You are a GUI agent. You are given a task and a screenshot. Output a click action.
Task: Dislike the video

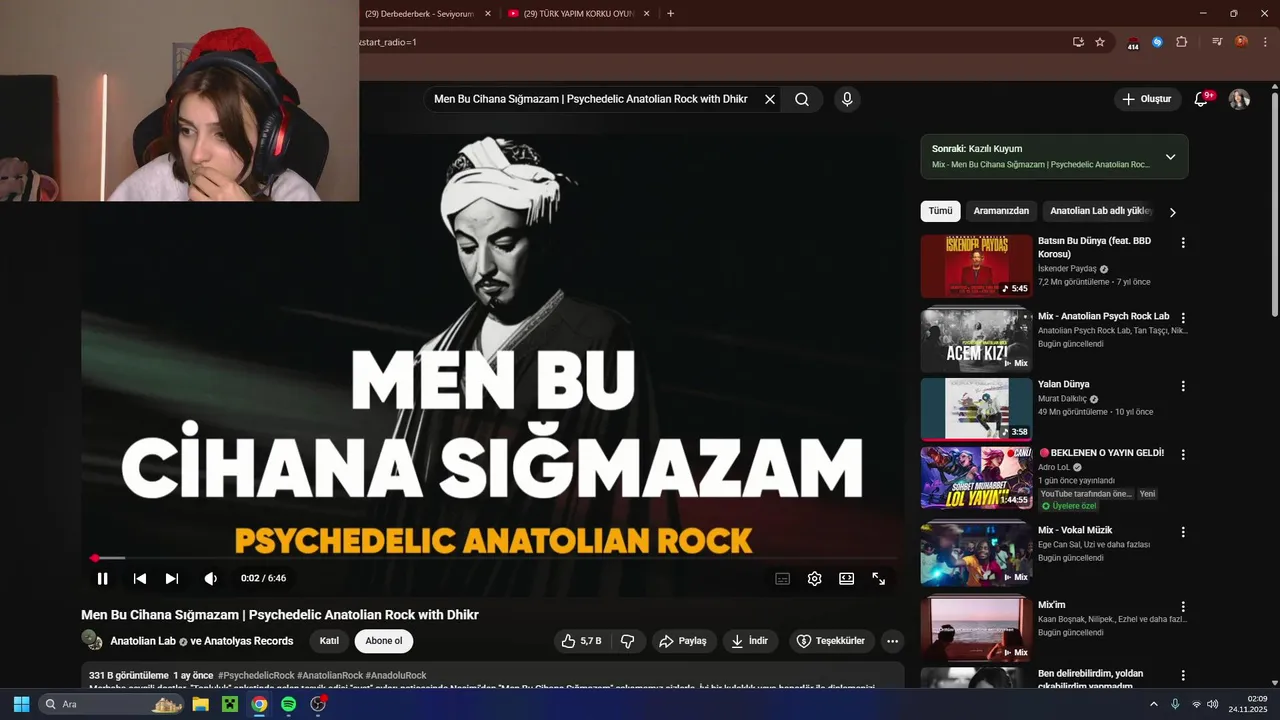tap(628, 641)
